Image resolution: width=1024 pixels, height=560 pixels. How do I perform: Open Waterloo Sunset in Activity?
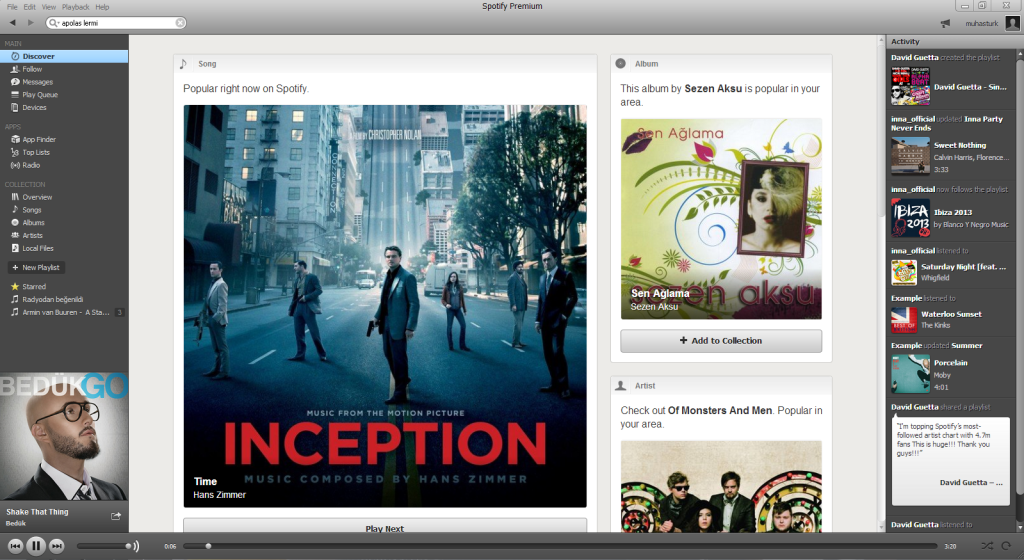click(951, 314)
